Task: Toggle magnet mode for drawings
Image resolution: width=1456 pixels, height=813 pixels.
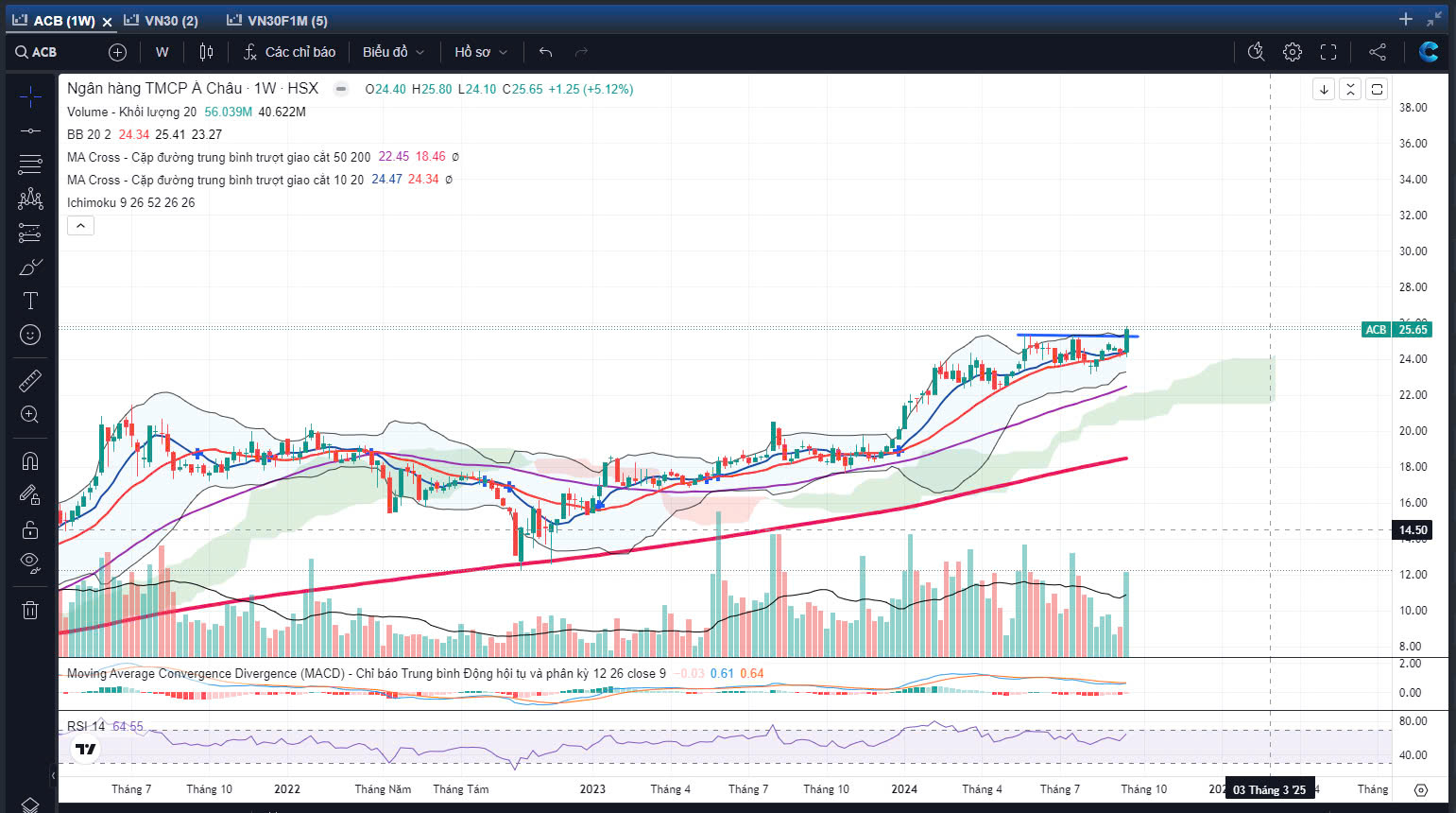Action: pyautogui.click(x=30, y=460)
